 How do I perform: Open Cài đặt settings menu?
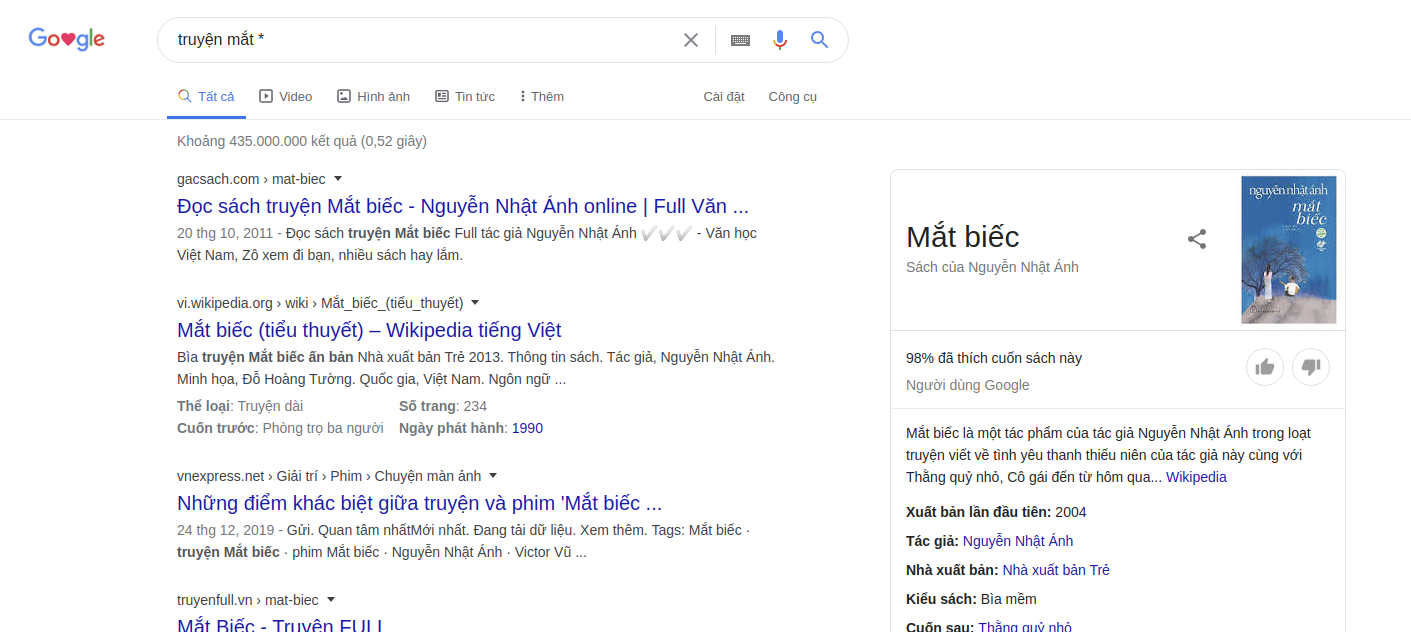pyautogui.click(x=724, y=97)
